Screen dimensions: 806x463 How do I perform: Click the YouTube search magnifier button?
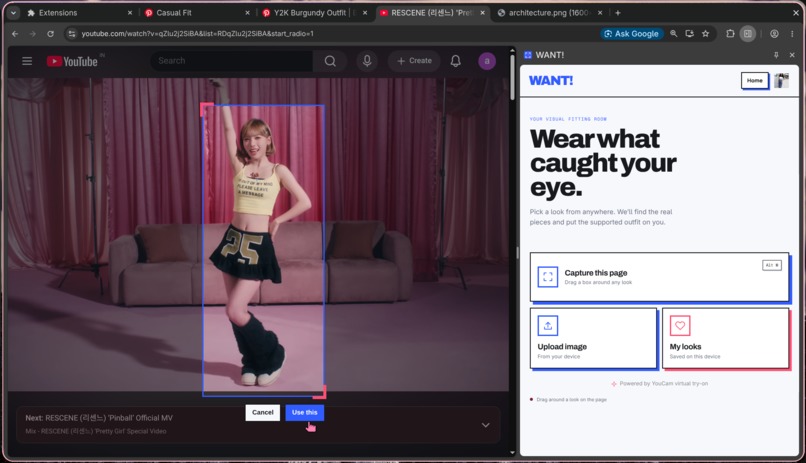330,61
